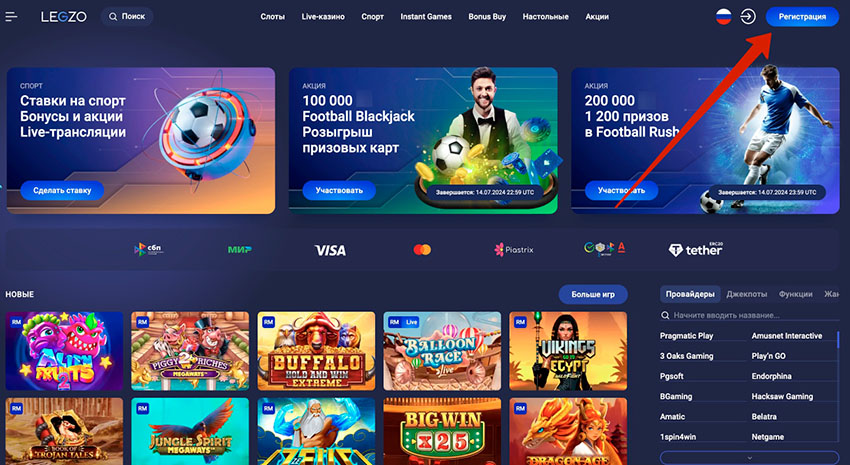The height and width of the screenshot is (465, 850).
Task: Click the Russian flag language icon
Action: pyautogui.click(x=723, y=17)
